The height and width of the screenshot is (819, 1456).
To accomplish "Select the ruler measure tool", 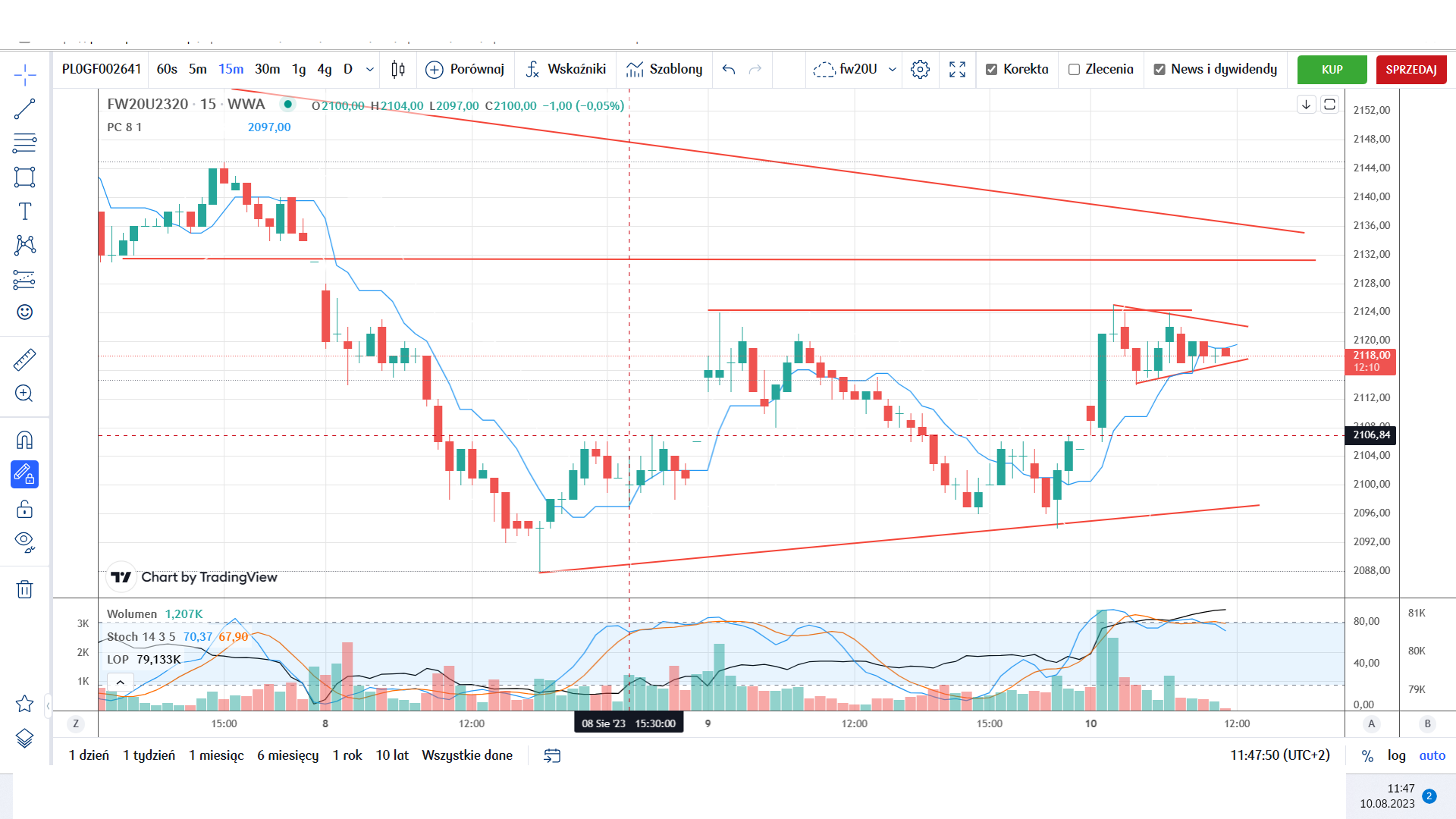I will (x=24, y=359).
